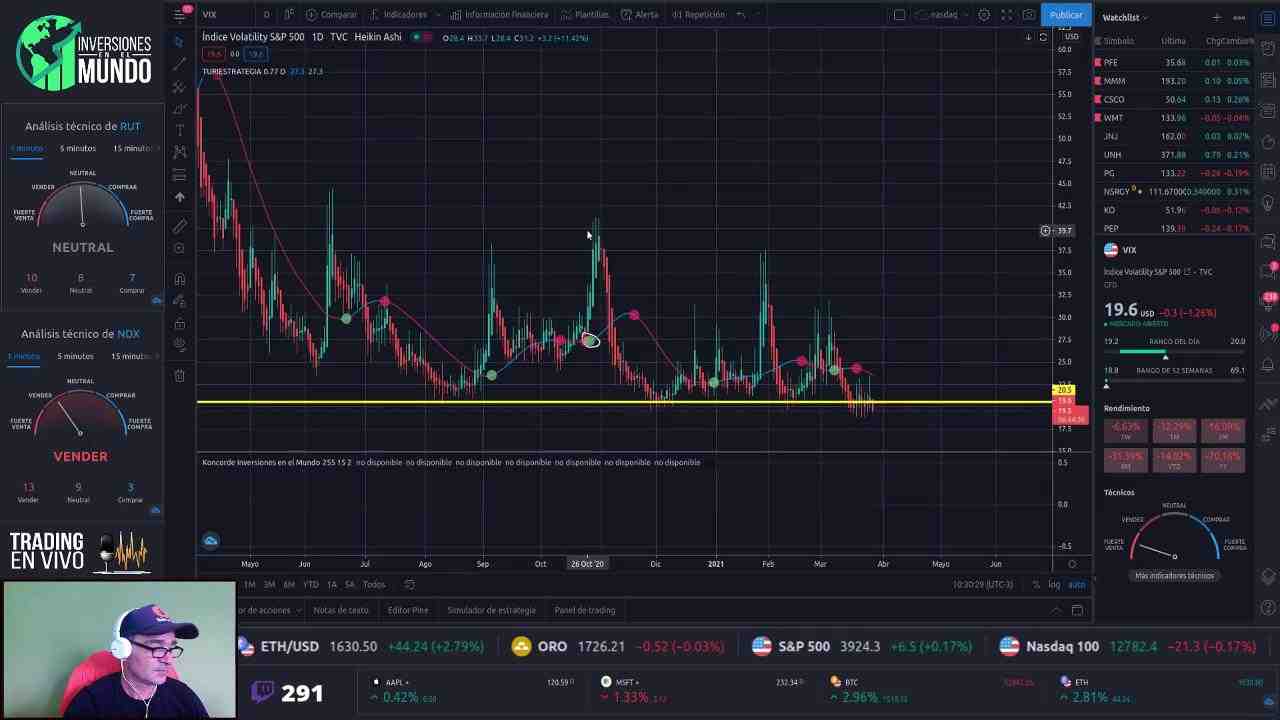The height and width of the screenshot is (720, 1280).
Task: Open Watchlist three-dots more menu
Action: [x=1239, y=17]
